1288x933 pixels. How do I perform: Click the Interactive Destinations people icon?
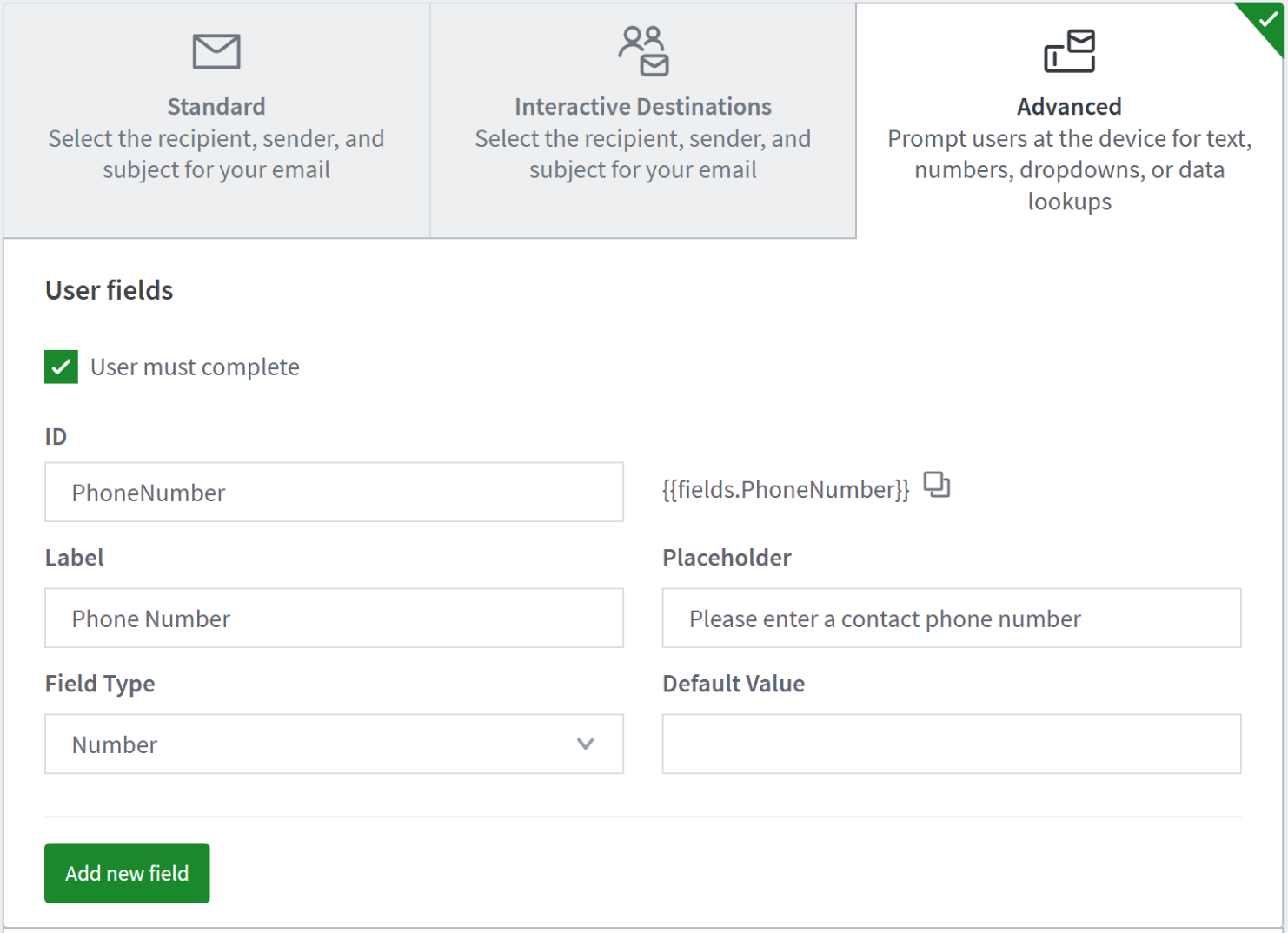click(643, 51)
